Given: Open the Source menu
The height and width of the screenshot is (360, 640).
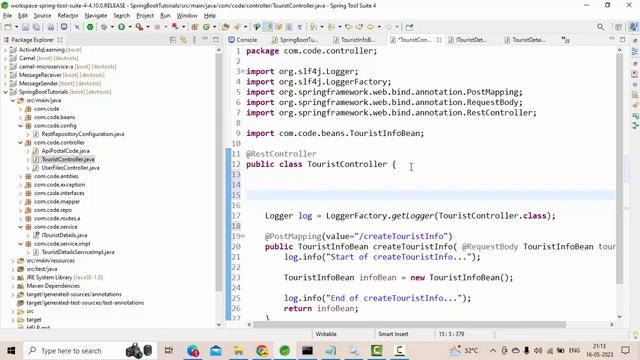Looking at the screenshot, I should pyautogui.click(x=42, y=16).
